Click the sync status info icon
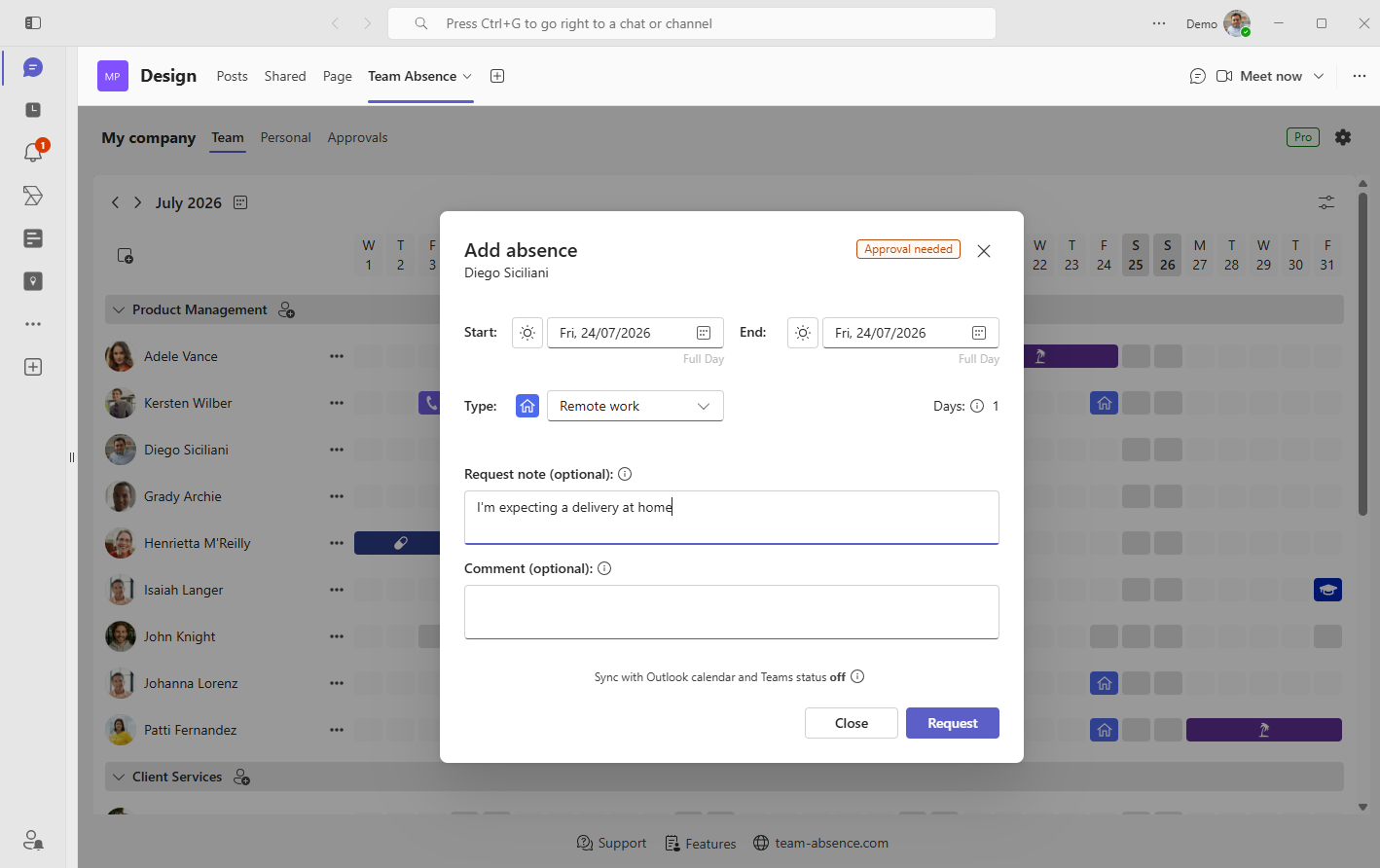The image size is (1380, 868). pyautogui.click(x=857, y=676)
